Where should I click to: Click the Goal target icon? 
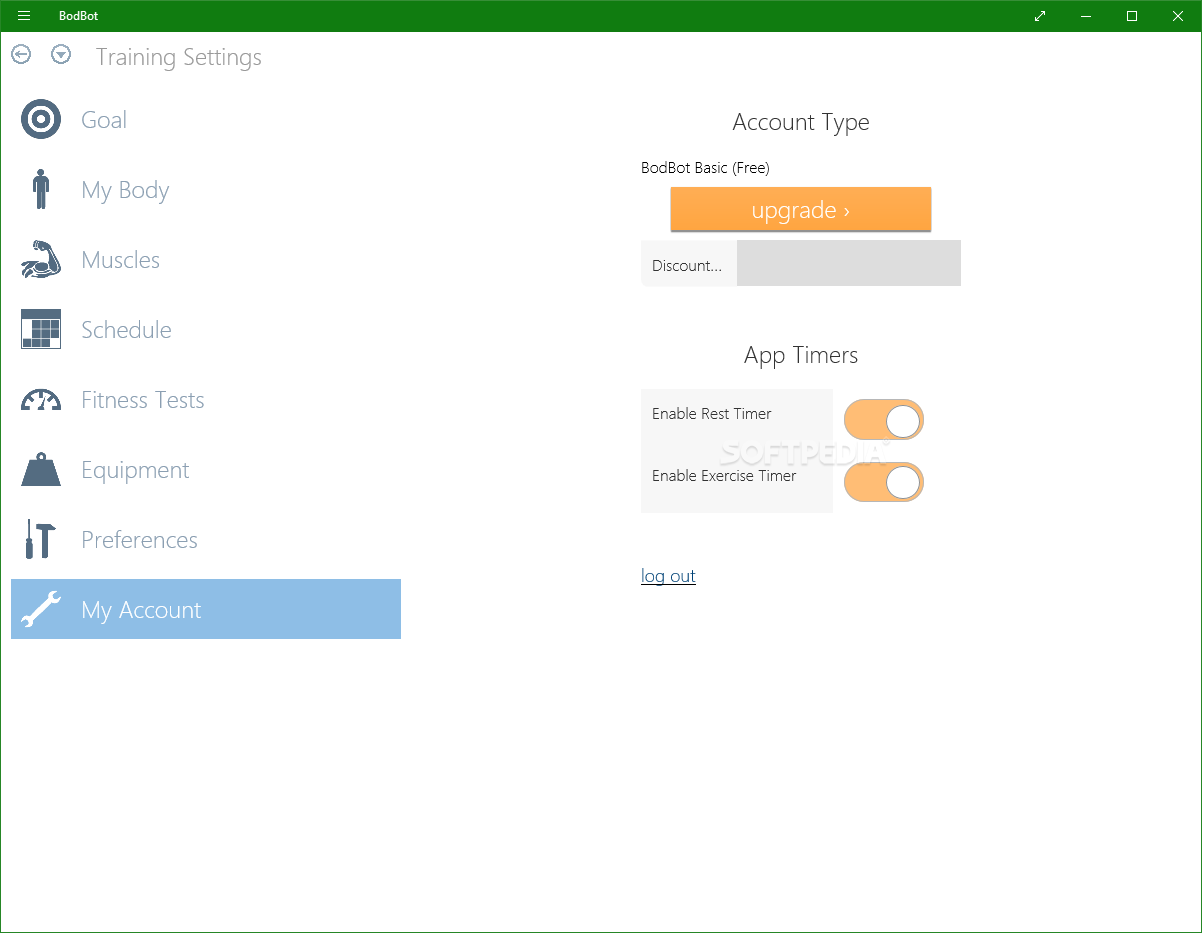41,120
